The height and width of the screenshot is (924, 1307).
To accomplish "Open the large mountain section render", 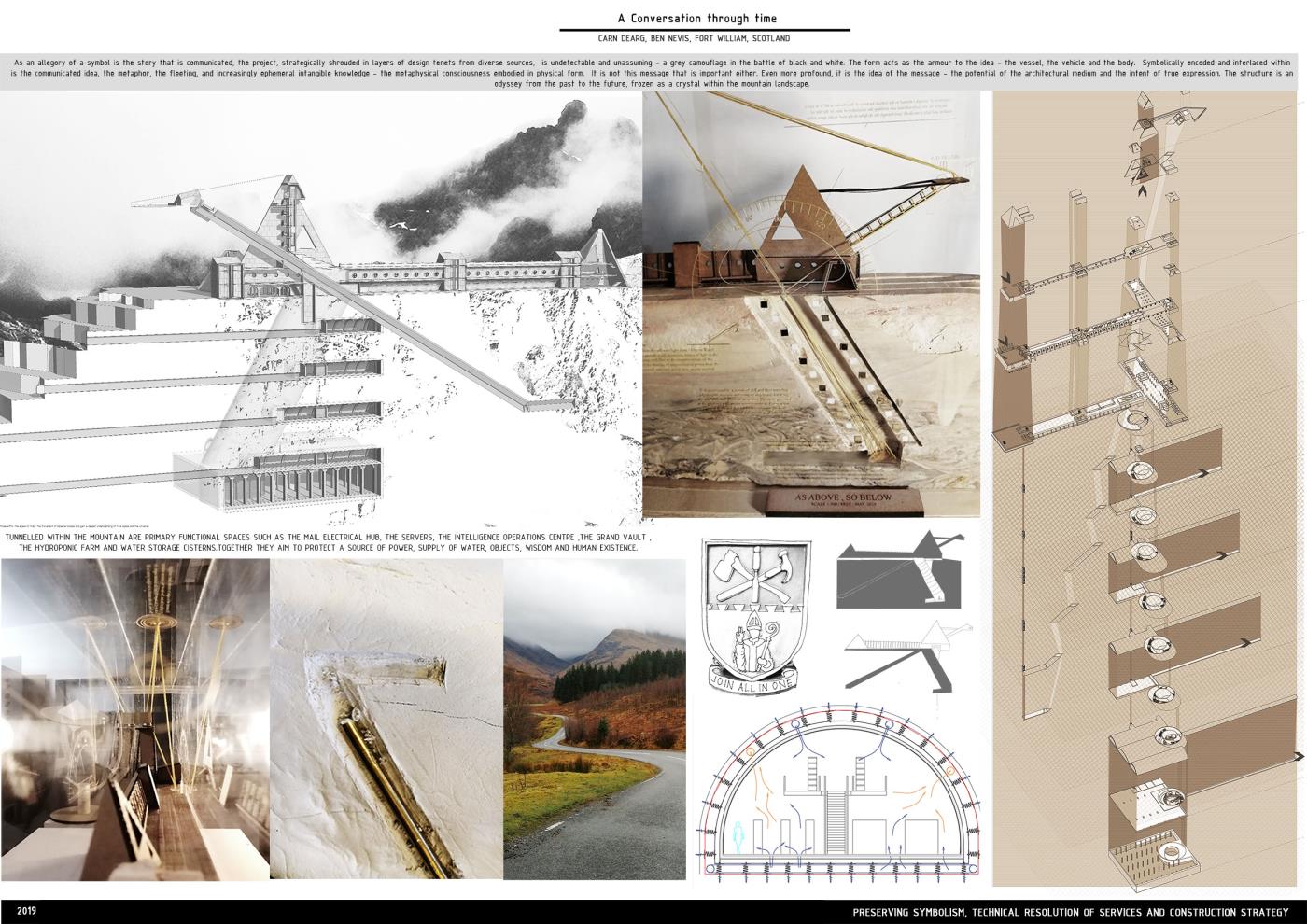I will [320, 308].
